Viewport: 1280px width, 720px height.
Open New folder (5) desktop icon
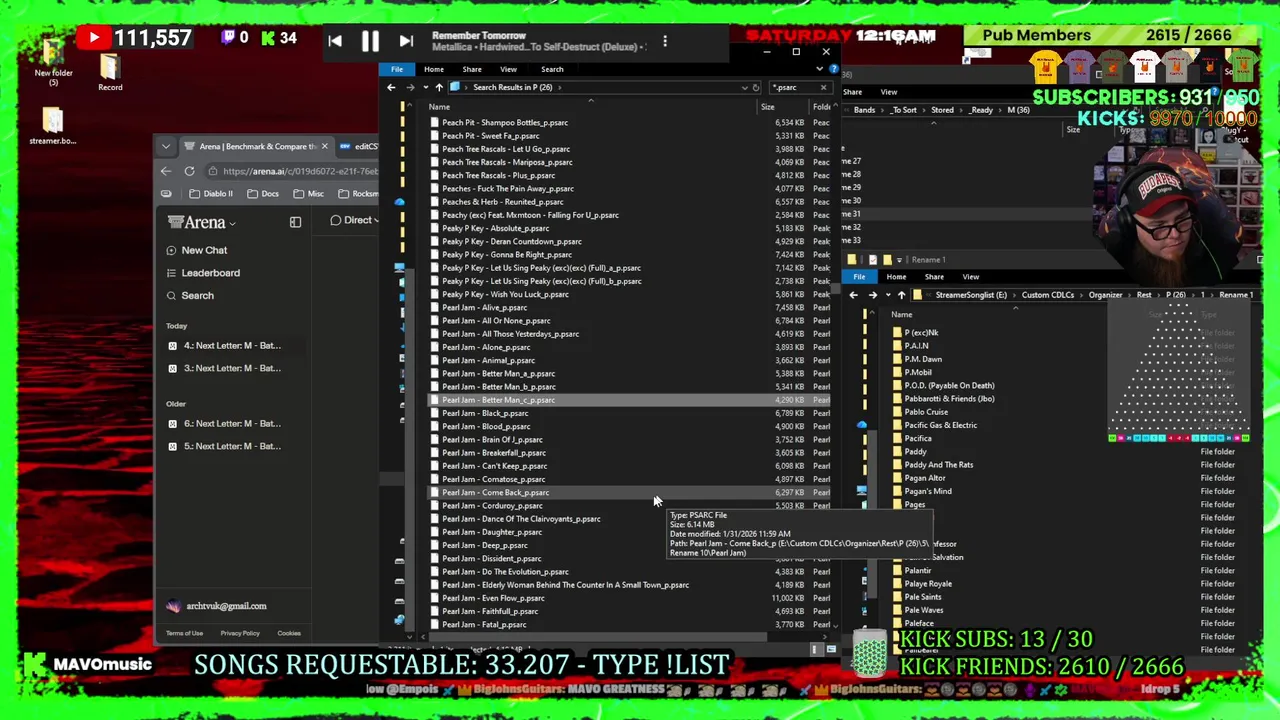[x=53, y=62]
